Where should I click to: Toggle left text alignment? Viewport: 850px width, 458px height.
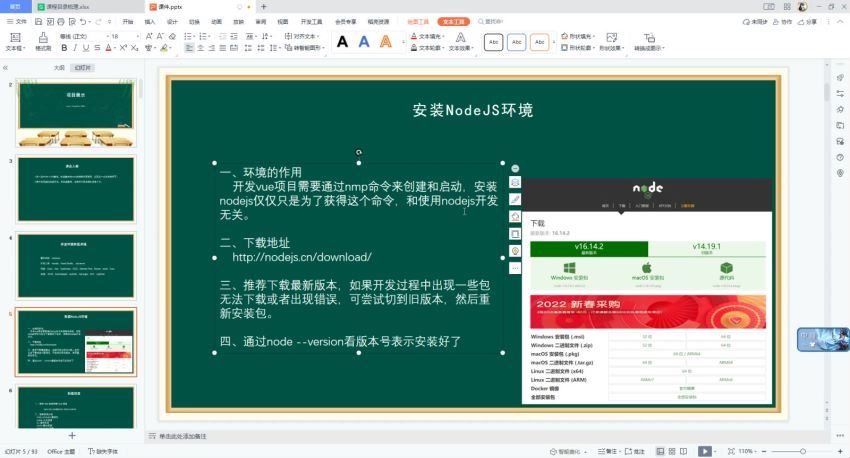click(x=189, y=48)
